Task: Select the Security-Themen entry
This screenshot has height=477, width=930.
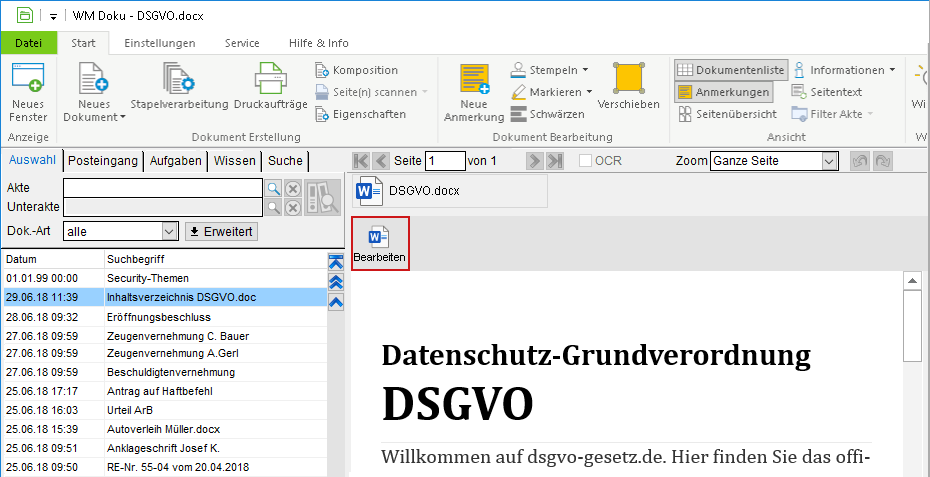Action: [165, 278]
